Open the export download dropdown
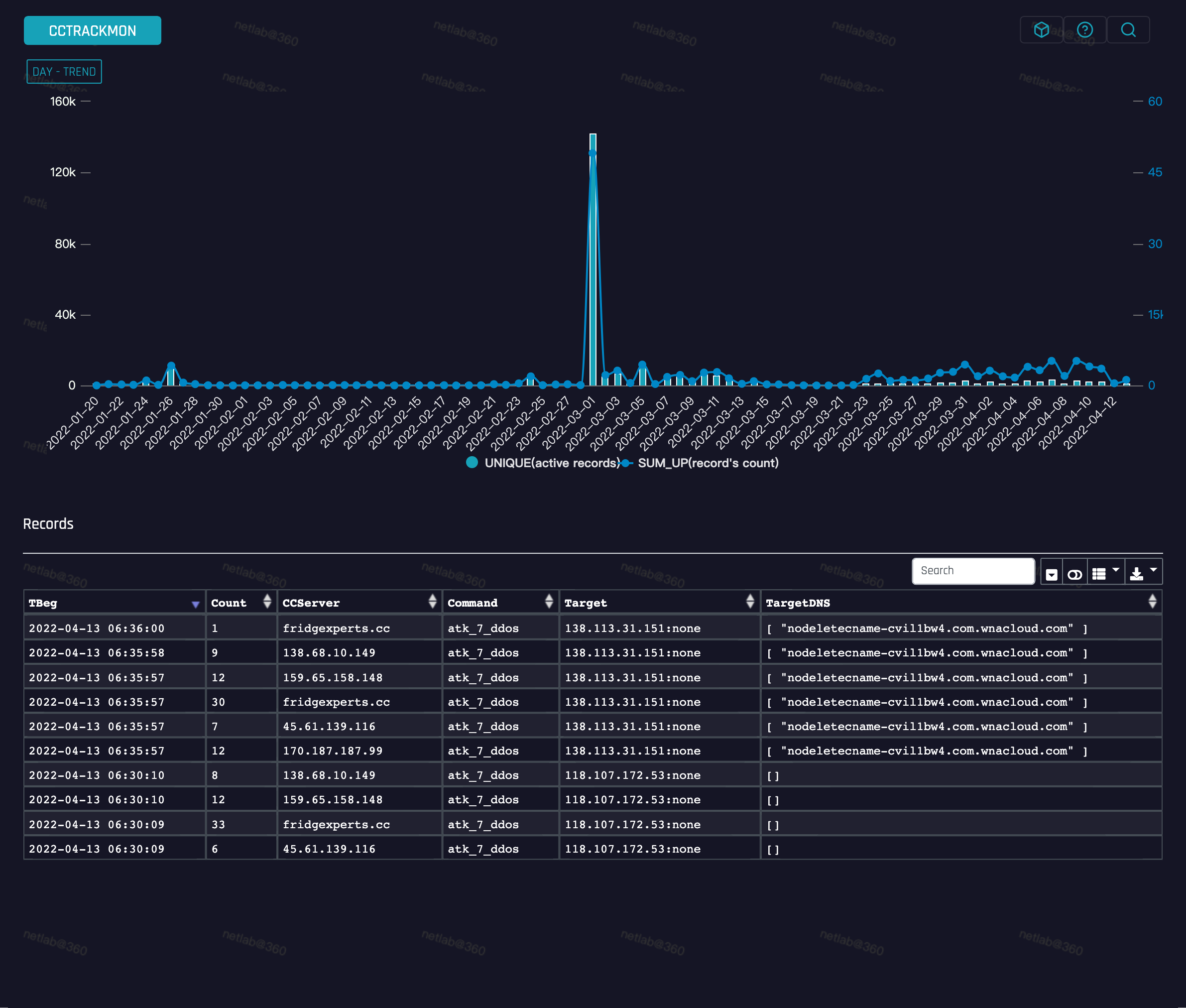This screenshot has height=1008, width=1186. (1144, 572)
